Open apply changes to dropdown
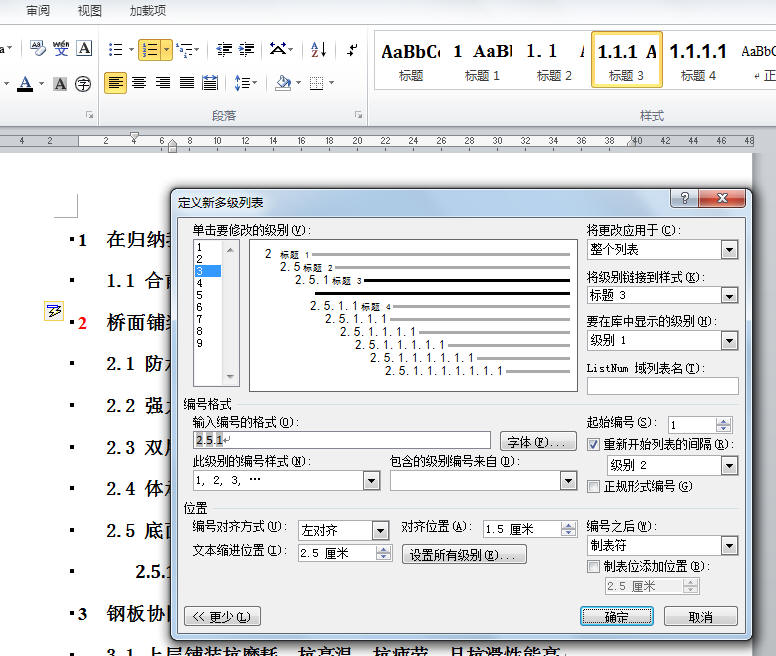Image resolution: width=776 pixels, height=656 pixels. (x=728, y=250)
